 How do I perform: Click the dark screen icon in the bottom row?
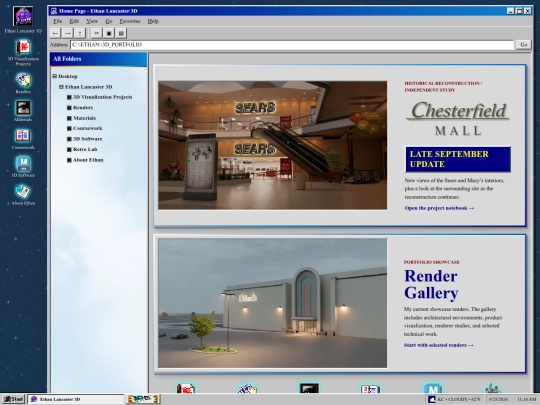point(309,388)
